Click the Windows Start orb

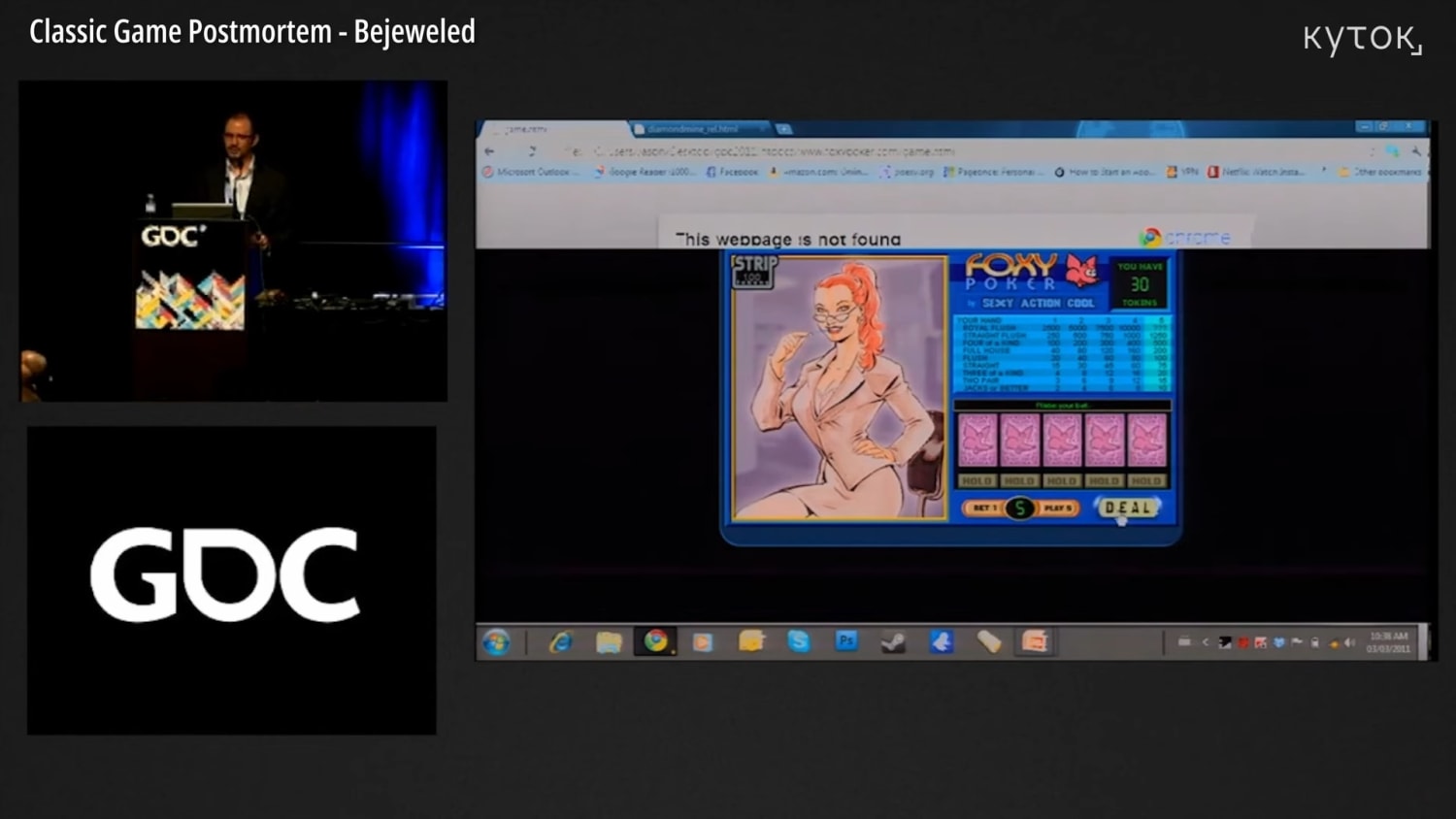(497, 642)
